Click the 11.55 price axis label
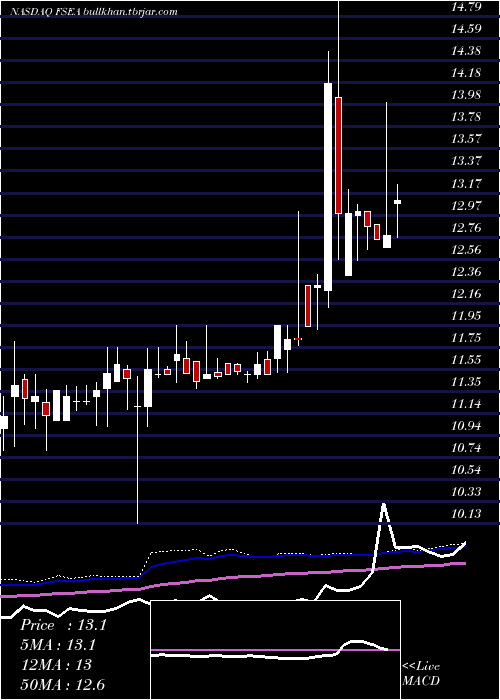The width and height of the screenshot is (500, 700). click(x=466, y=359)
